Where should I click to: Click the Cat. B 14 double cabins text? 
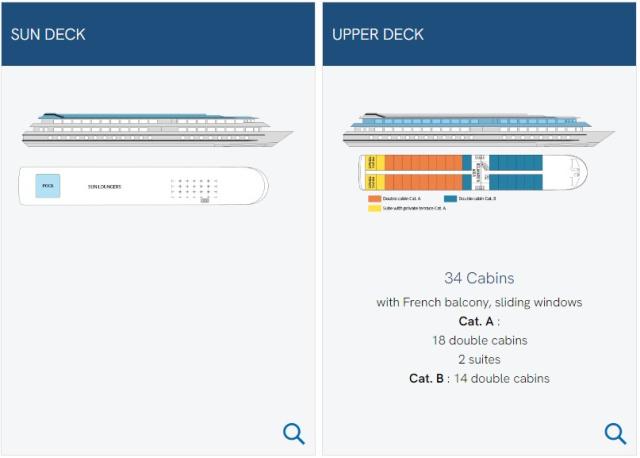(479, 378)
